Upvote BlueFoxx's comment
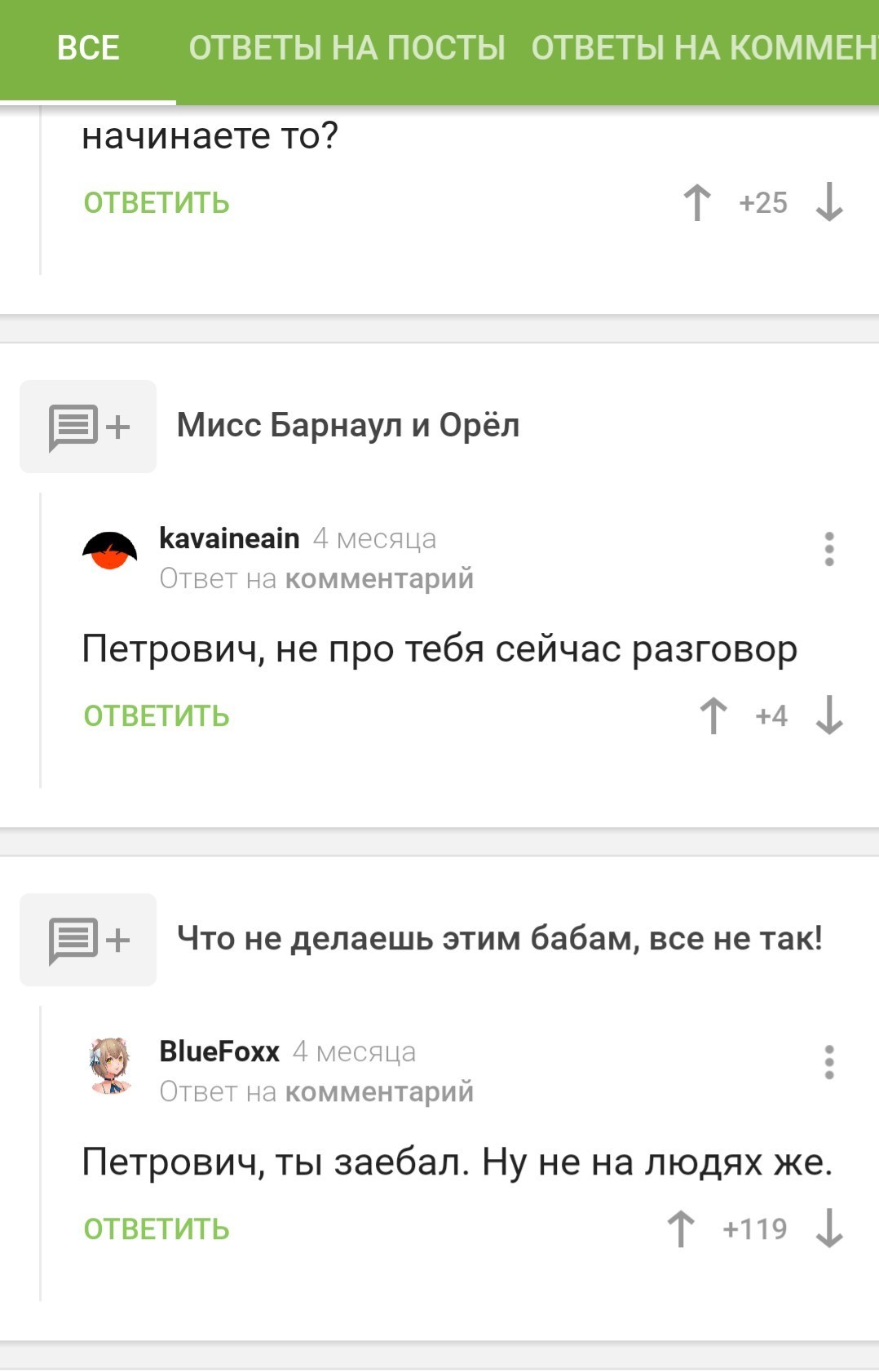Image resolution: width=879 pixels, height=1372 pixels. click(681, 1228)
